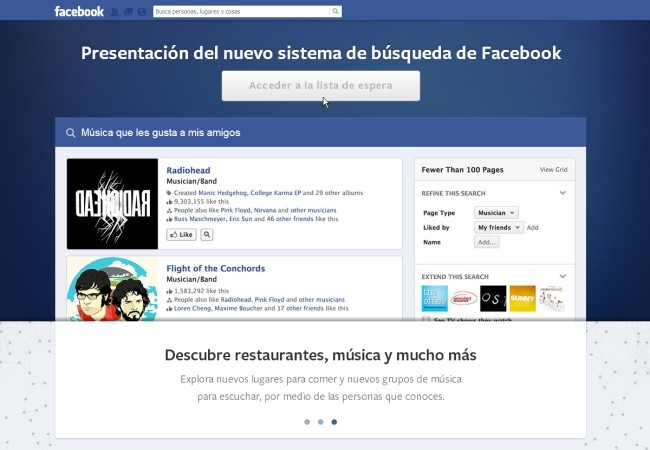The width and height of the screenshot is (650, 450).
Task: Select 'The Office' thumbnail in Extend search
Action: point(434,298)
